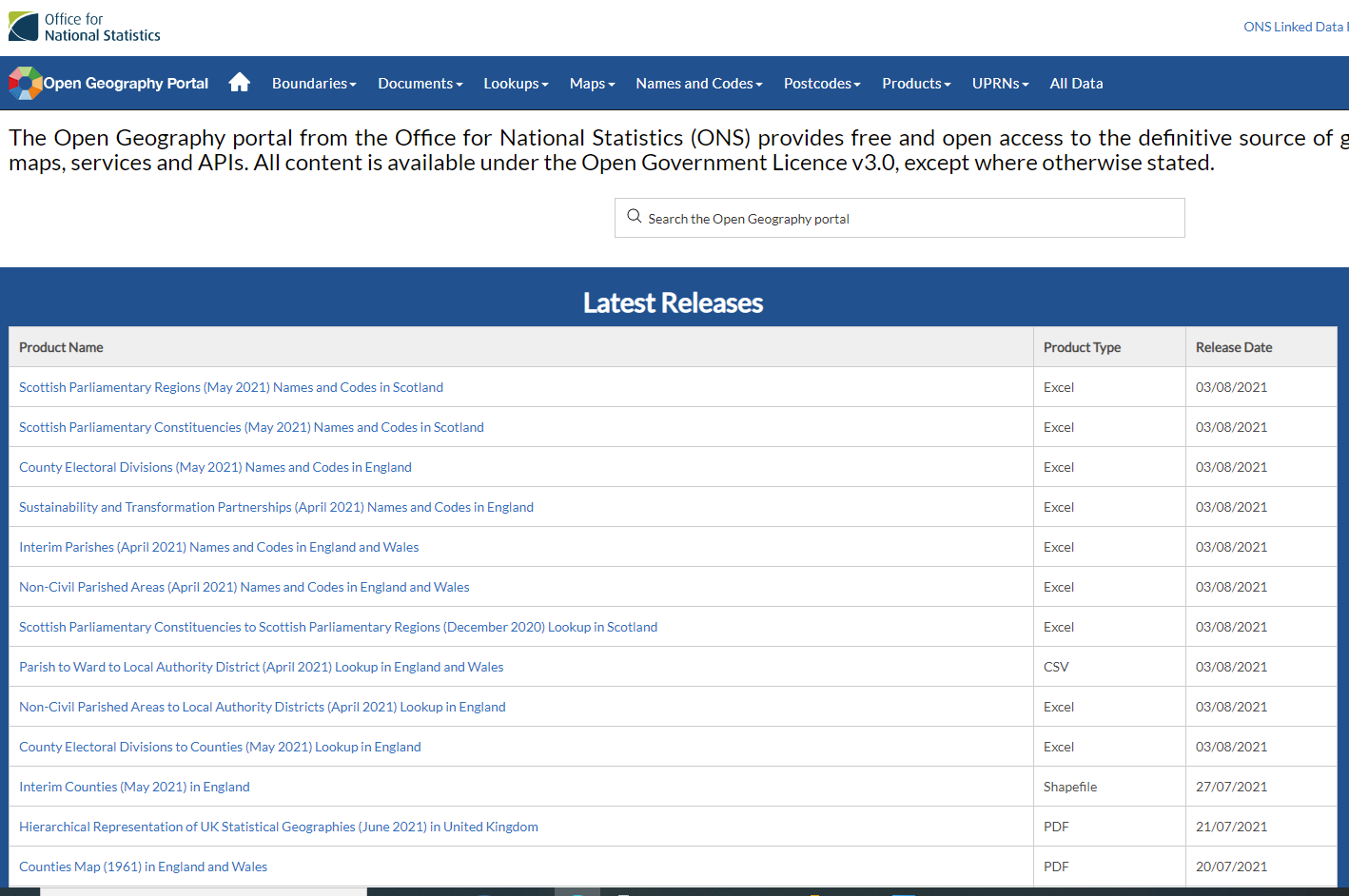Click the Latest Releases heading
1349x896 pixels.
pyautogui.click(x=674, y=302)
